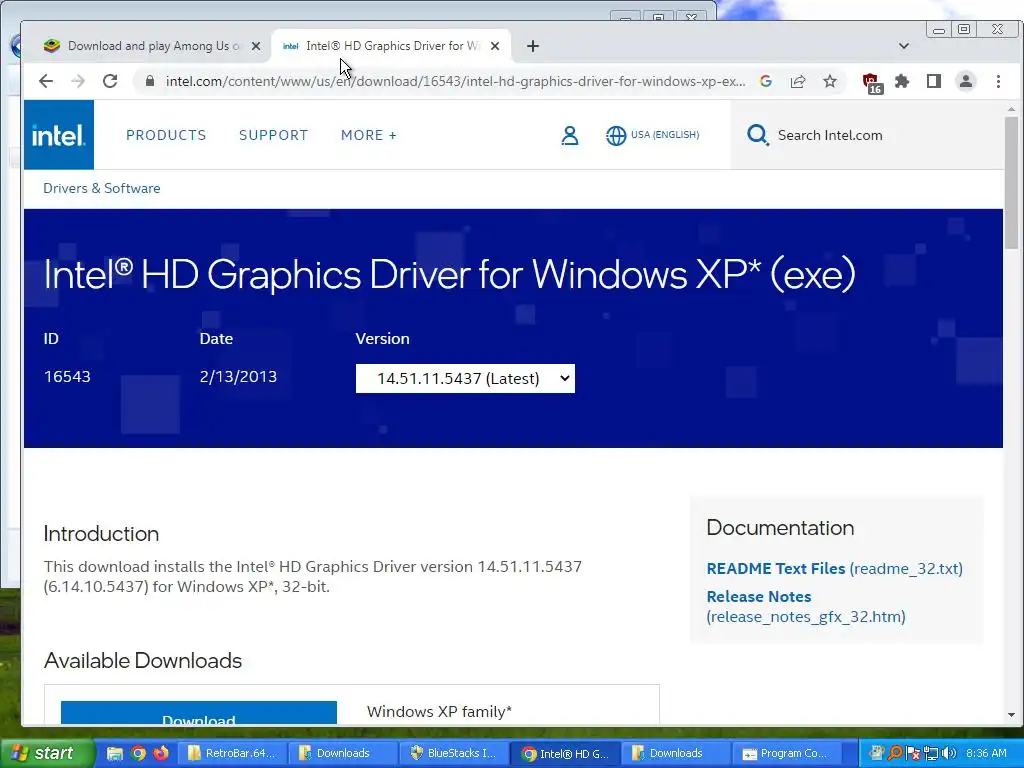Go back to the previous page
Viewport: 1024px width, 768px height.
[x=46, y=81]
